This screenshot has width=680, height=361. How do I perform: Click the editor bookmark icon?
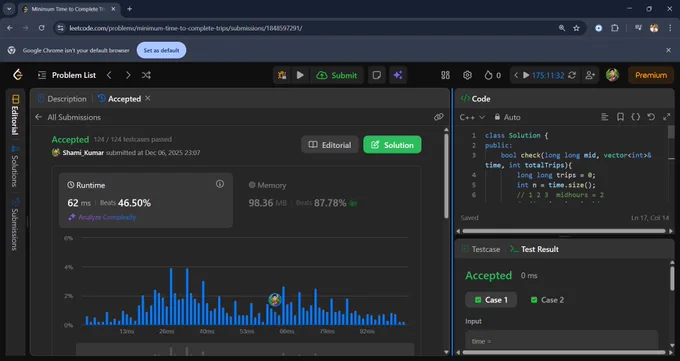coord(620,117)
